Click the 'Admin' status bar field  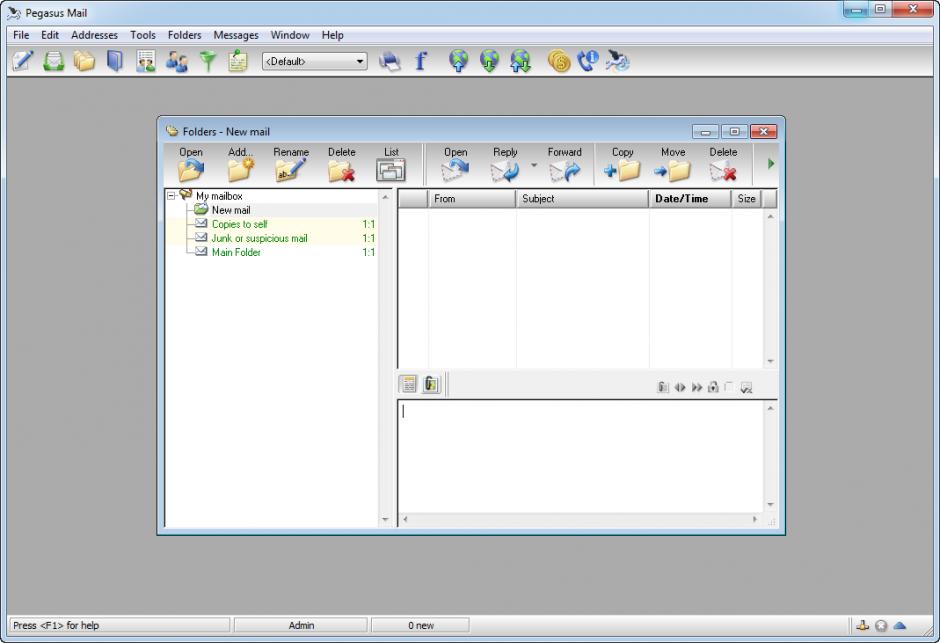pyautogui.click(x=300, y=625)
